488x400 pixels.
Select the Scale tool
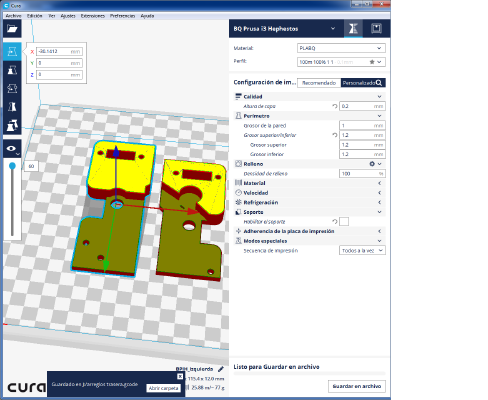point(12,70)
